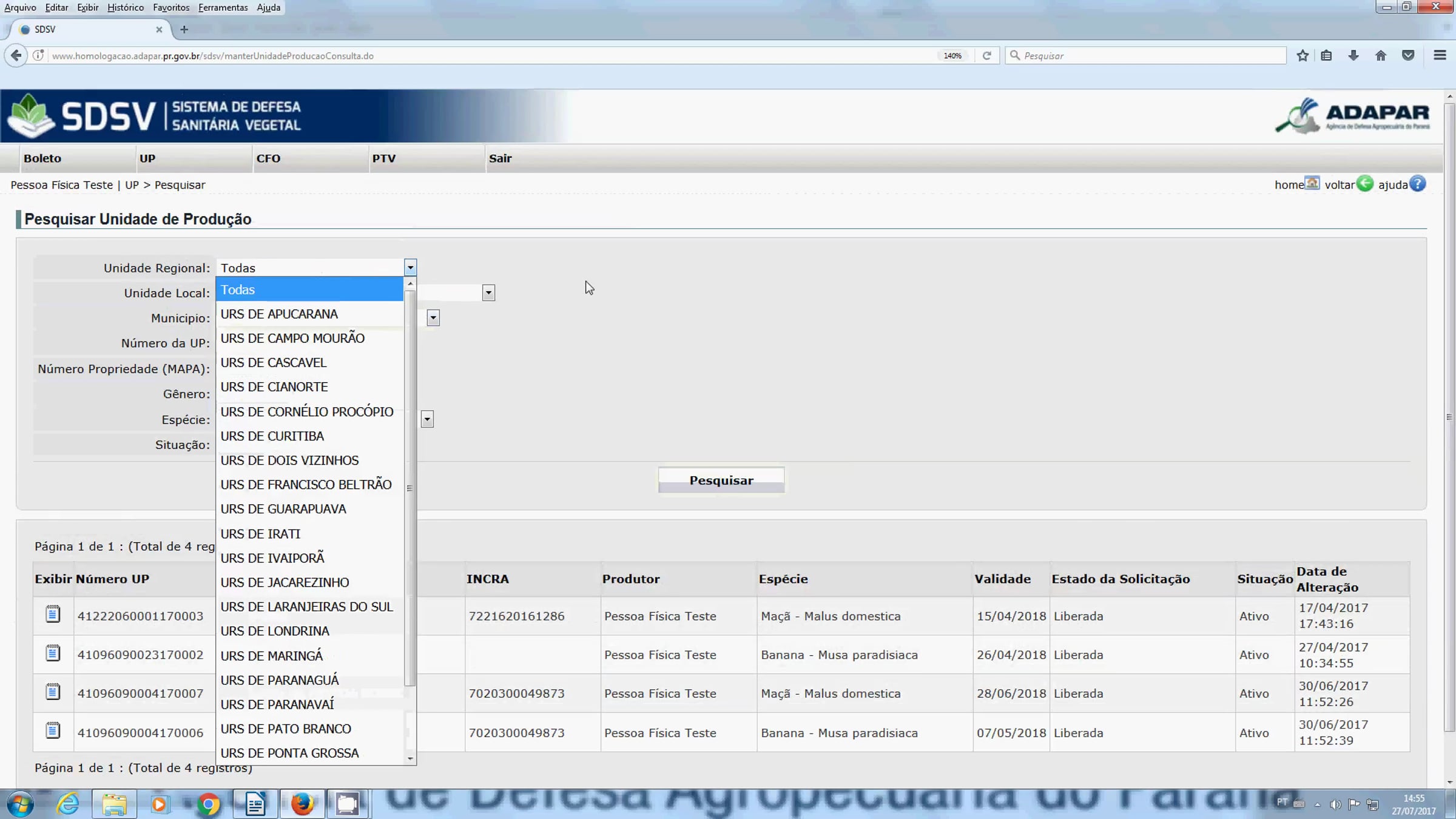The width and height of the screenshot is (1456, 819).
Task: Select Todas in the regional list
Action: click(x=309, y=289)
